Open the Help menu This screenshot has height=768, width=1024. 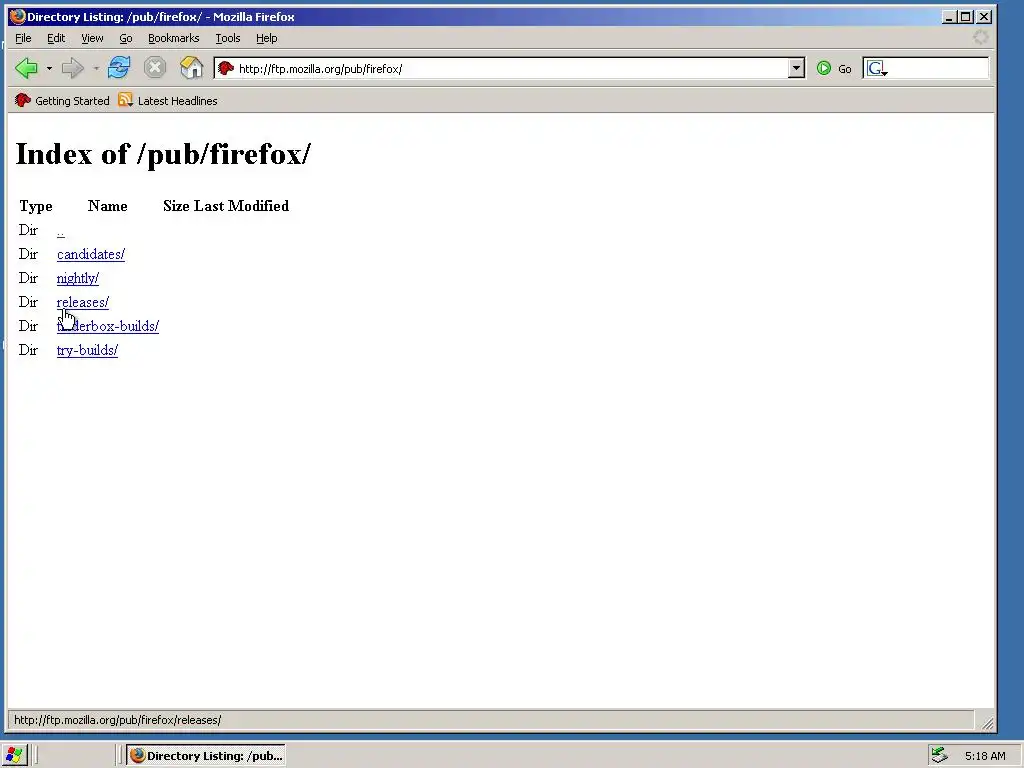[266, 38]
